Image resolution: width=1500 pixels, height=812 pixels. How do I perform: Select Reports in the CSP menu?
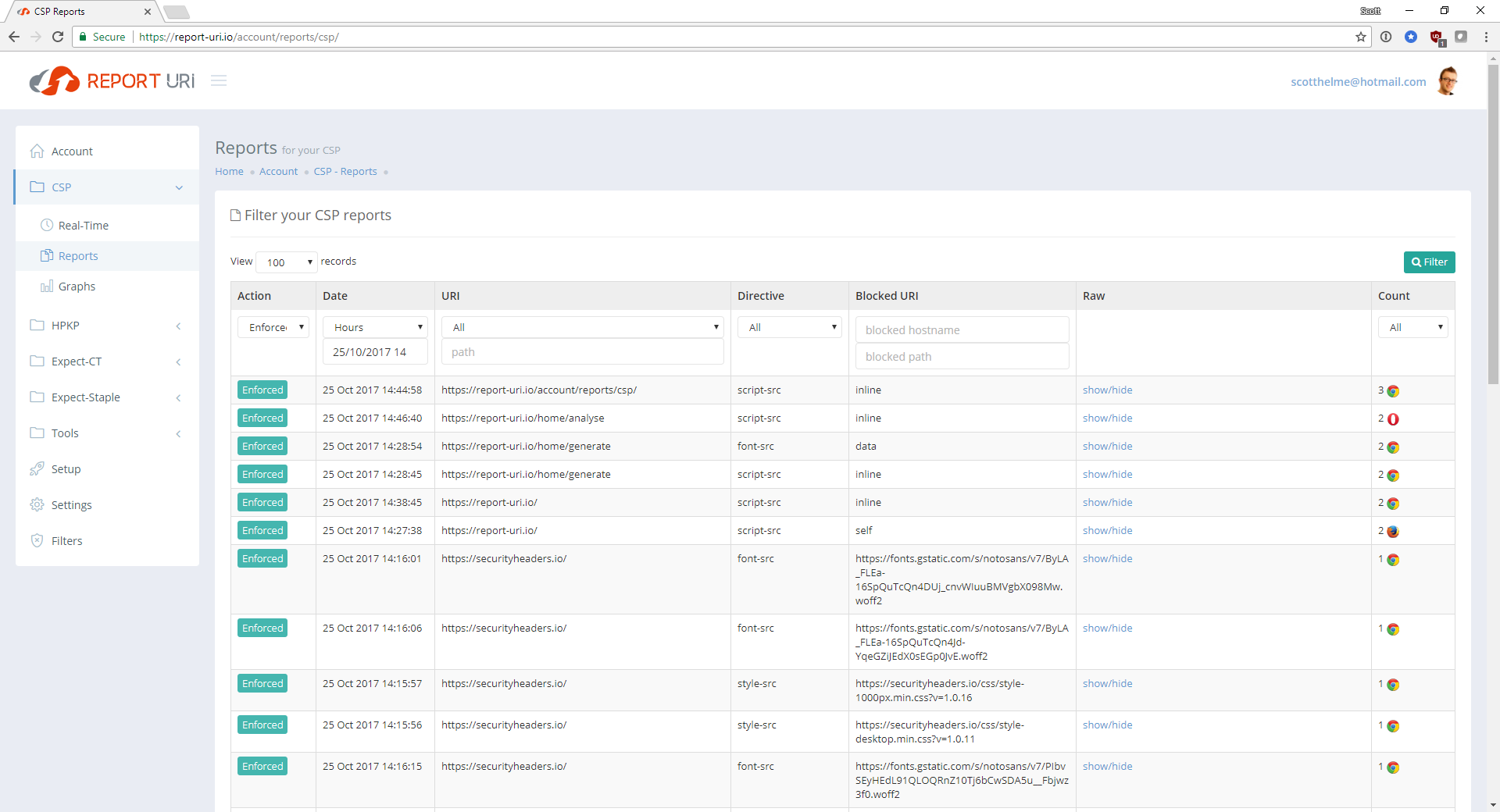(x=78, y=255)
